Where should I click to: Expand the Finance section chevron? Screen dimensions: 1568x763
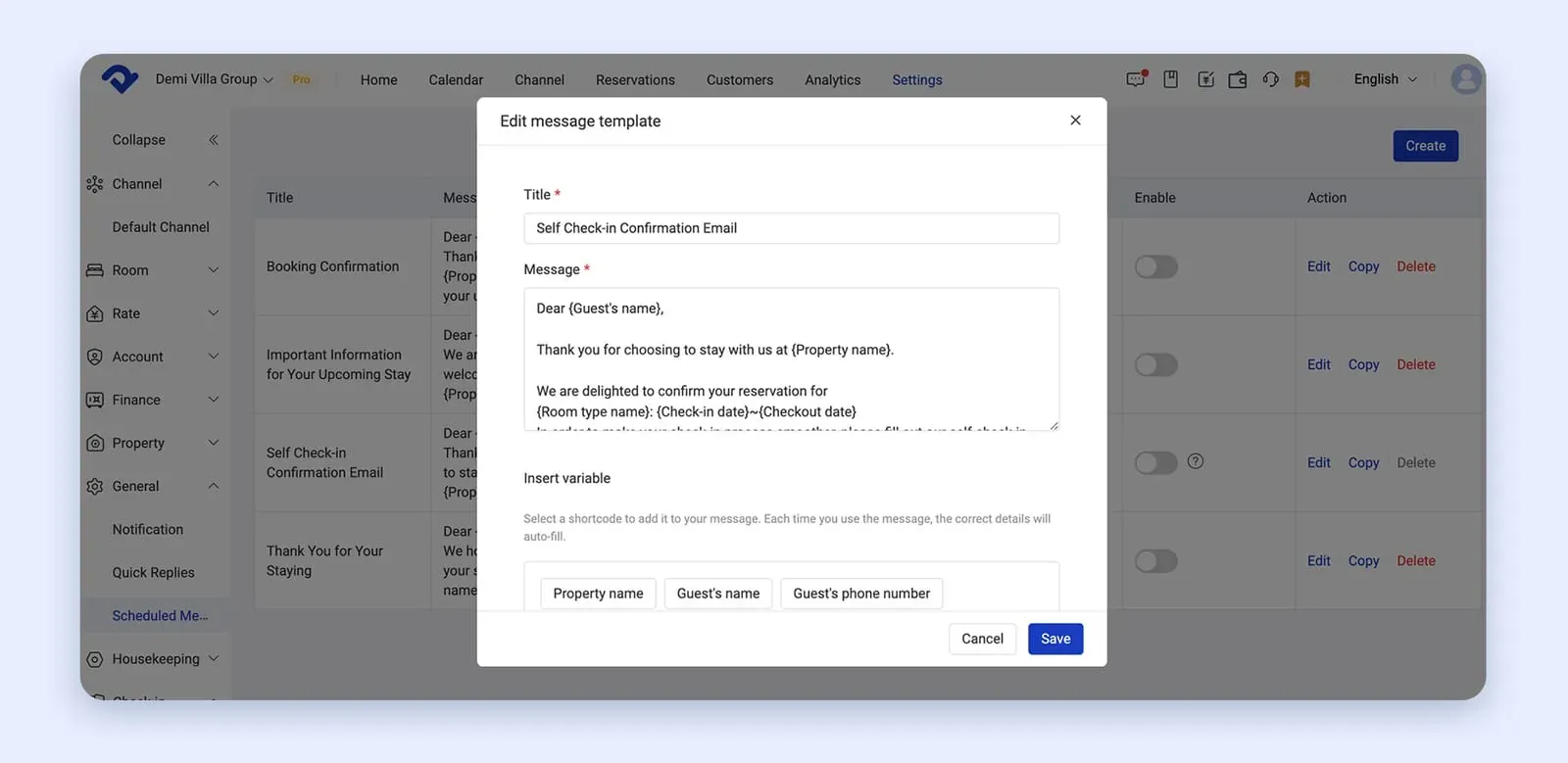(214, 400)
